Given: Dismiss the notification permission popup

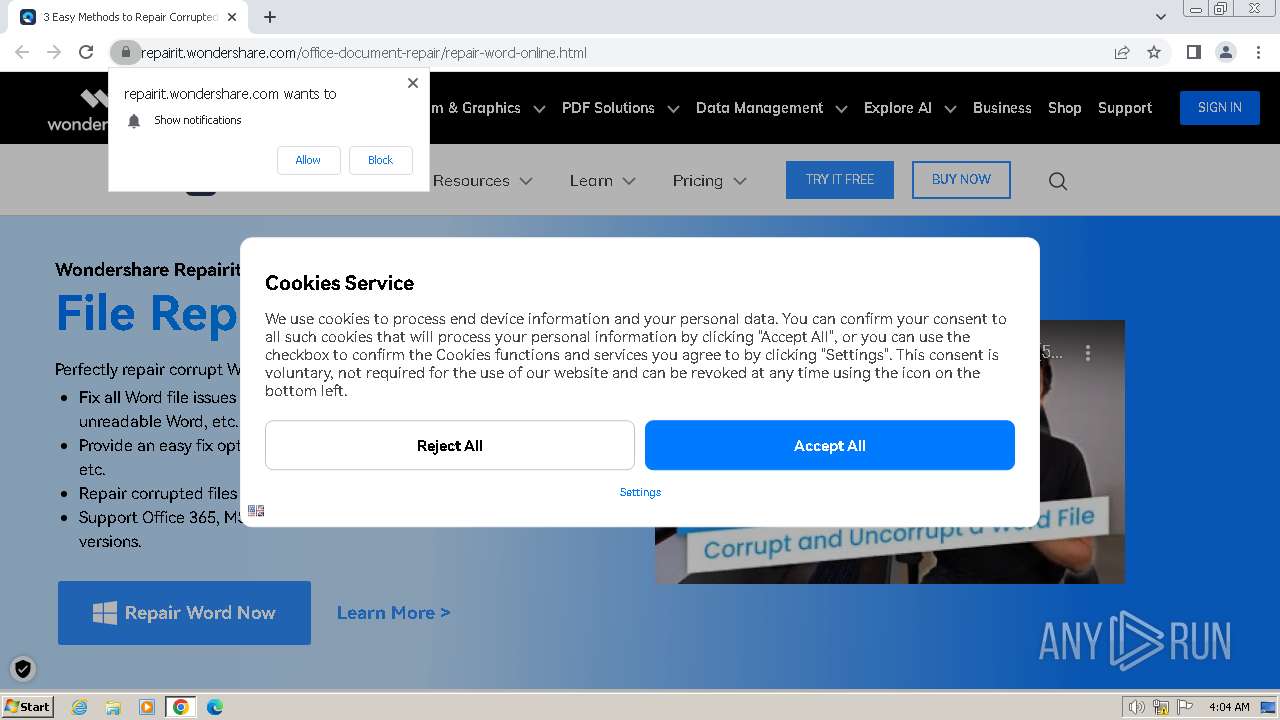Looking at the screenshot, I should (413, 83).
